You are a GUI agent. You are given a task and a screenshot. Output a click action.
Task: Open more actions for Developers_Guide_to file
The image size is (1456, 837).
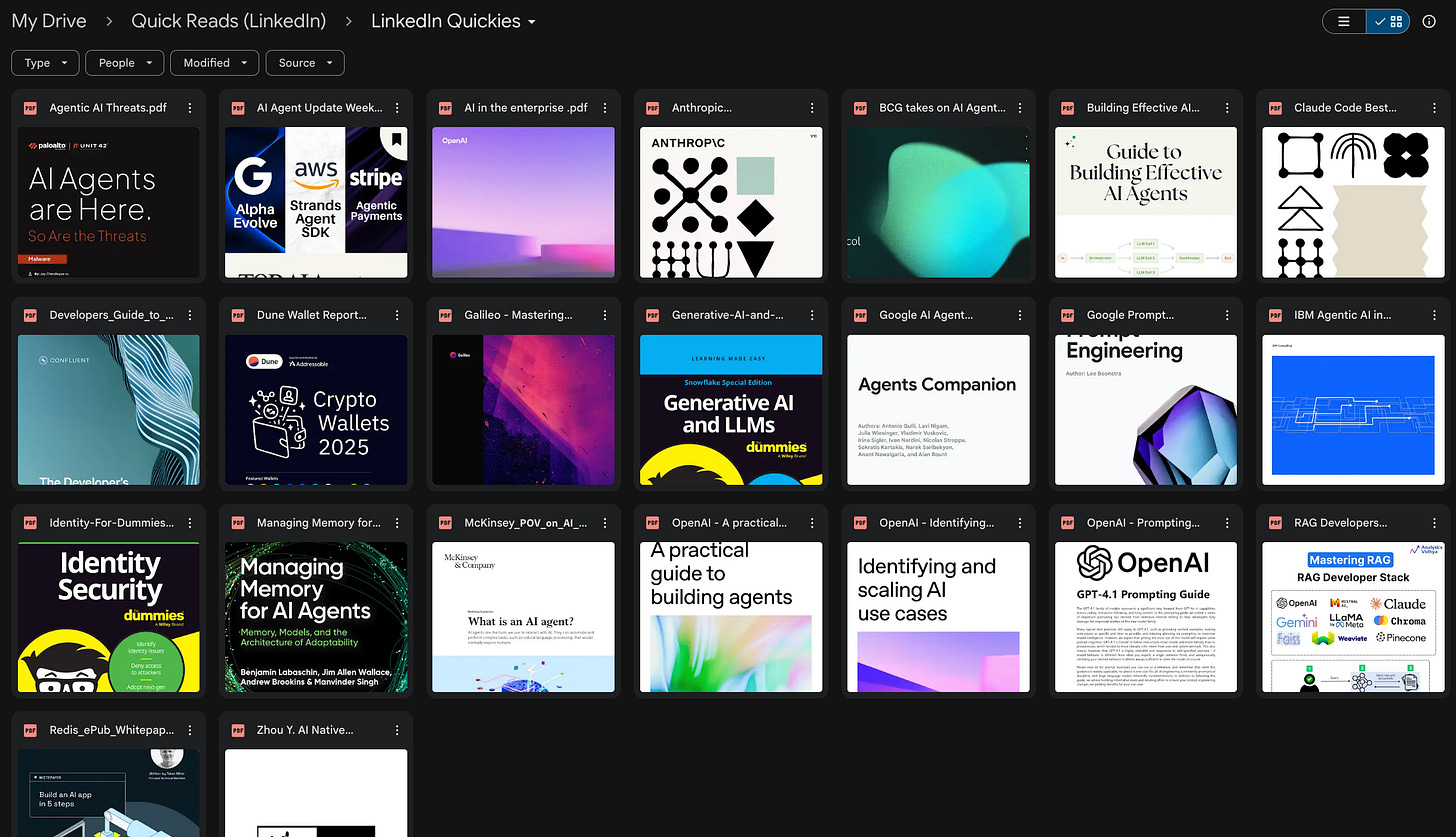pyautogui.click(x=190, y=315)
